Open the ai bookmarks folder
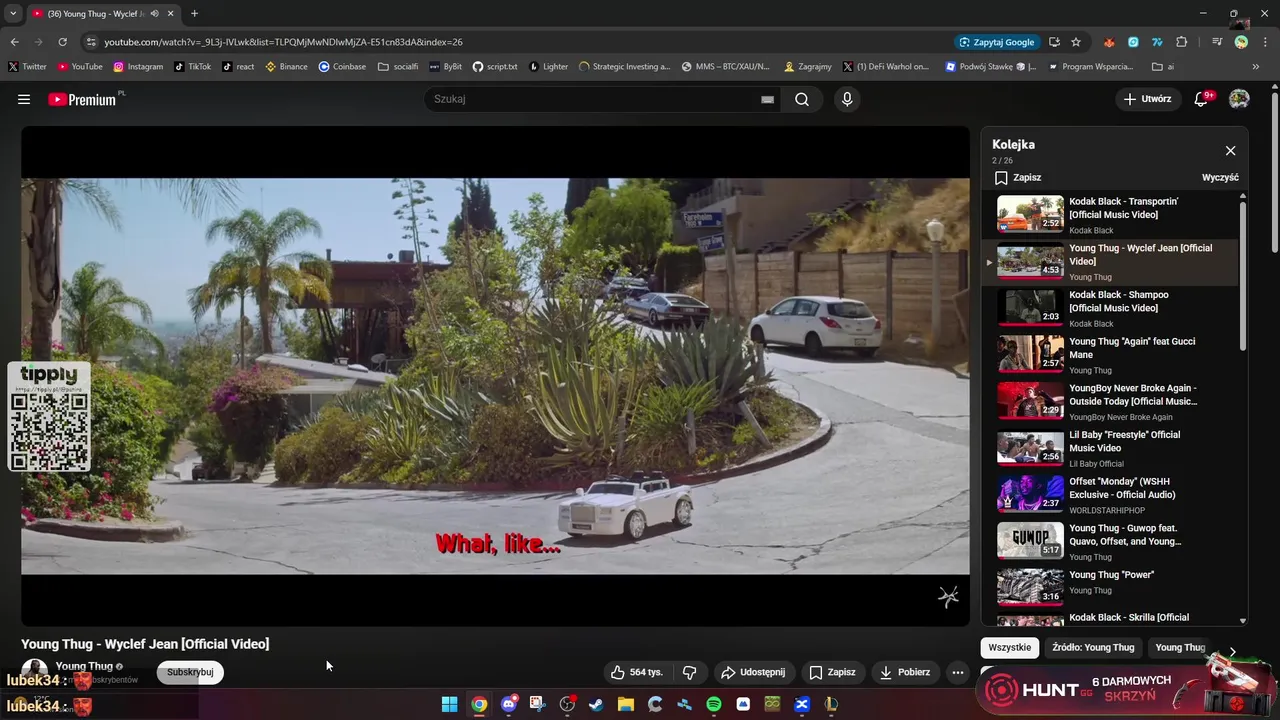1280x720 pixels. (1163, 67)
